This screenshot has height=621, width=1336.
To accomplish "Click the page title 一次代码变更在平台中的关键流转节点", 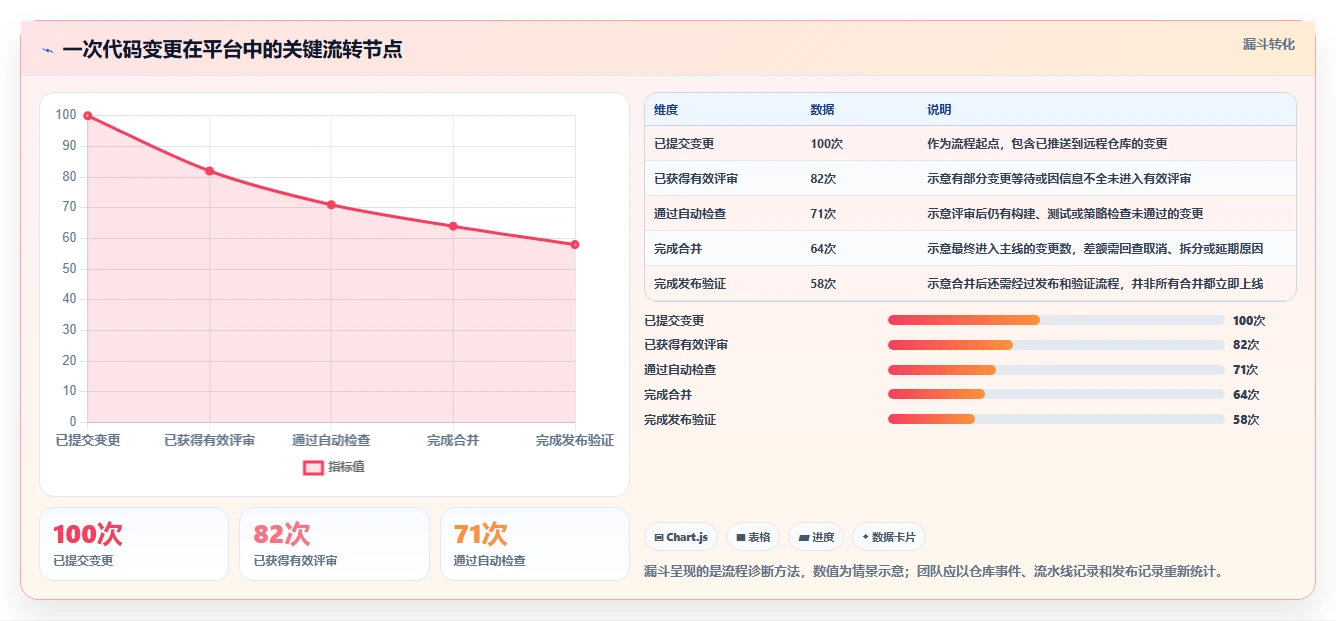I will [x=232, y=50].
